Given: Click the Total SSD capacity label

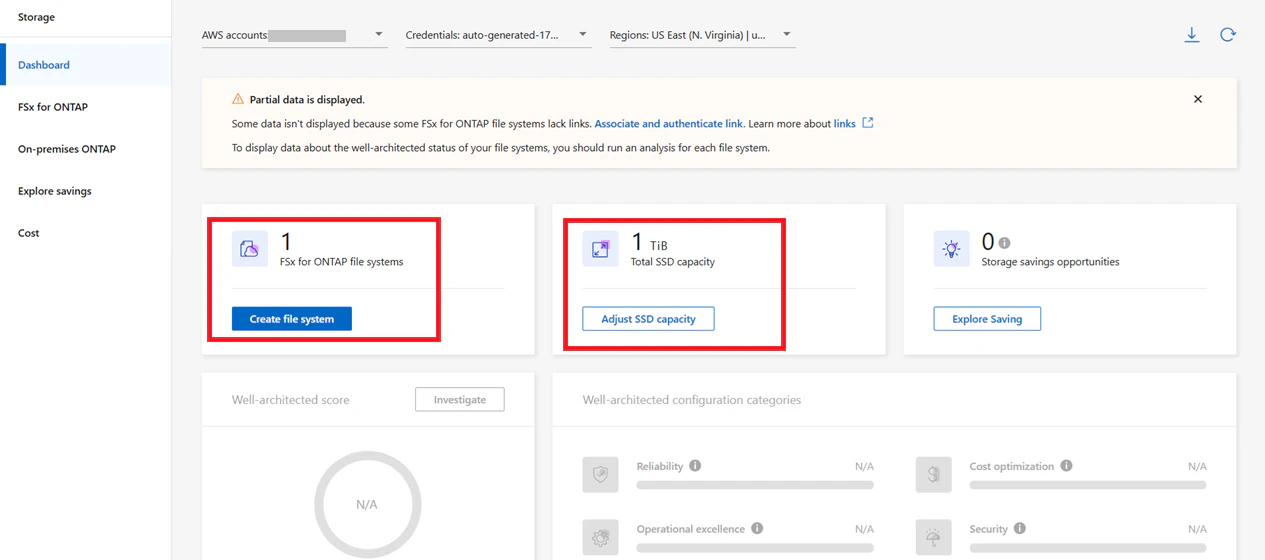Looking at the screenshot, I should [x=673, y=262].
